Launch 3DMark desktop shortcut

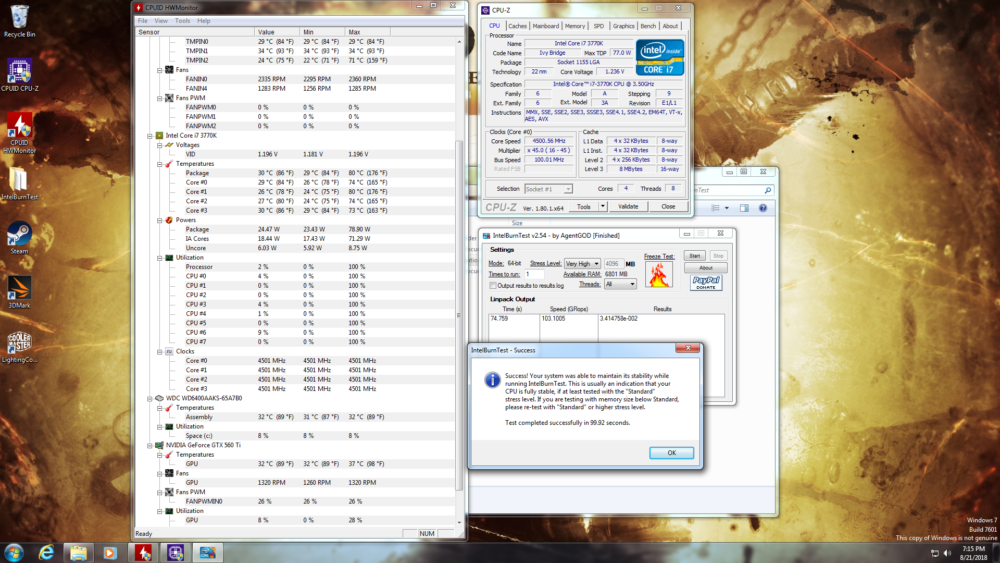coord(19,292)
